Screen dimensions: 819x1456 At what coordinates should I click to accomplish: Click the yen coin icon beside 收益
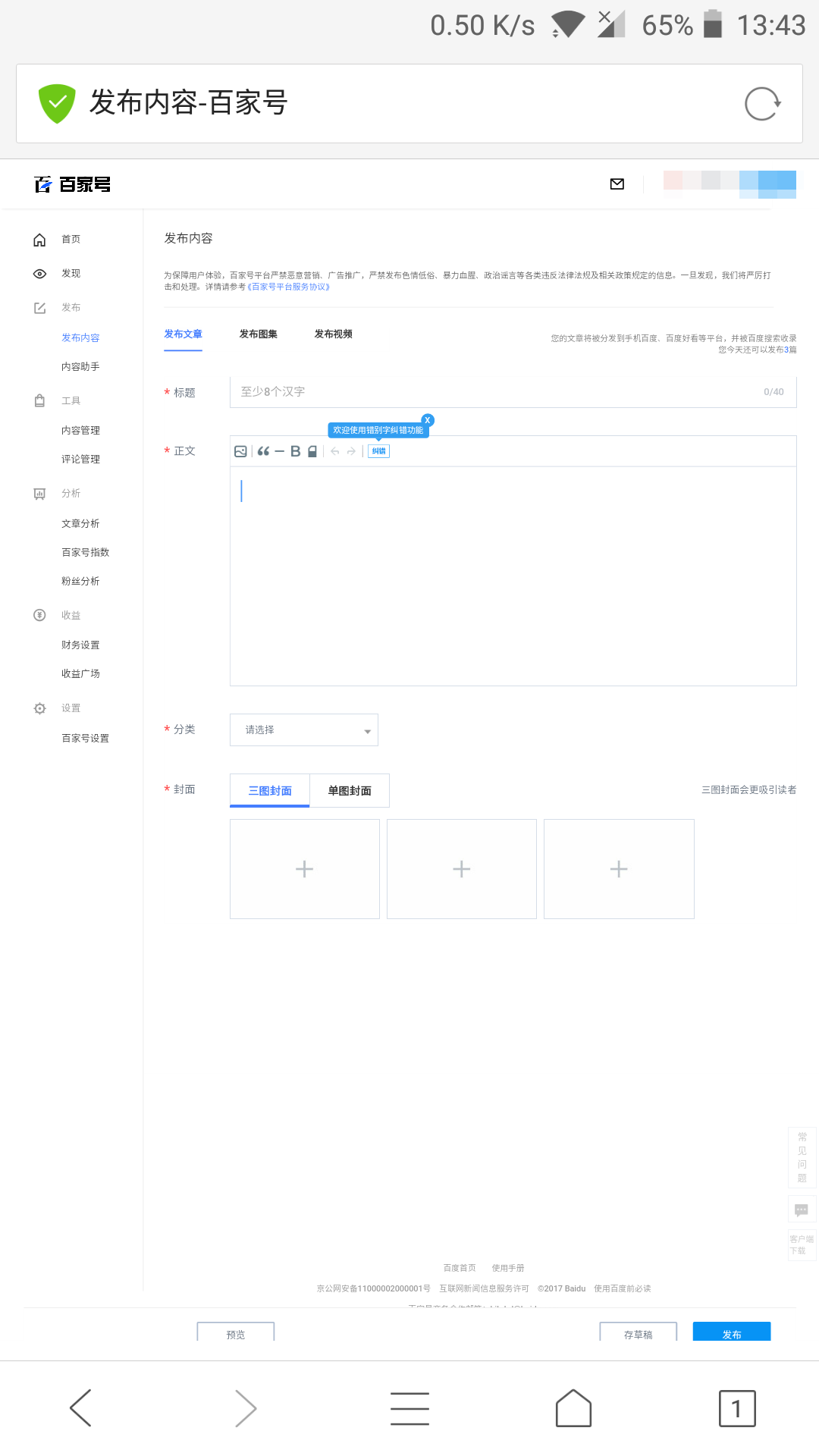click(x=39, y=615)
